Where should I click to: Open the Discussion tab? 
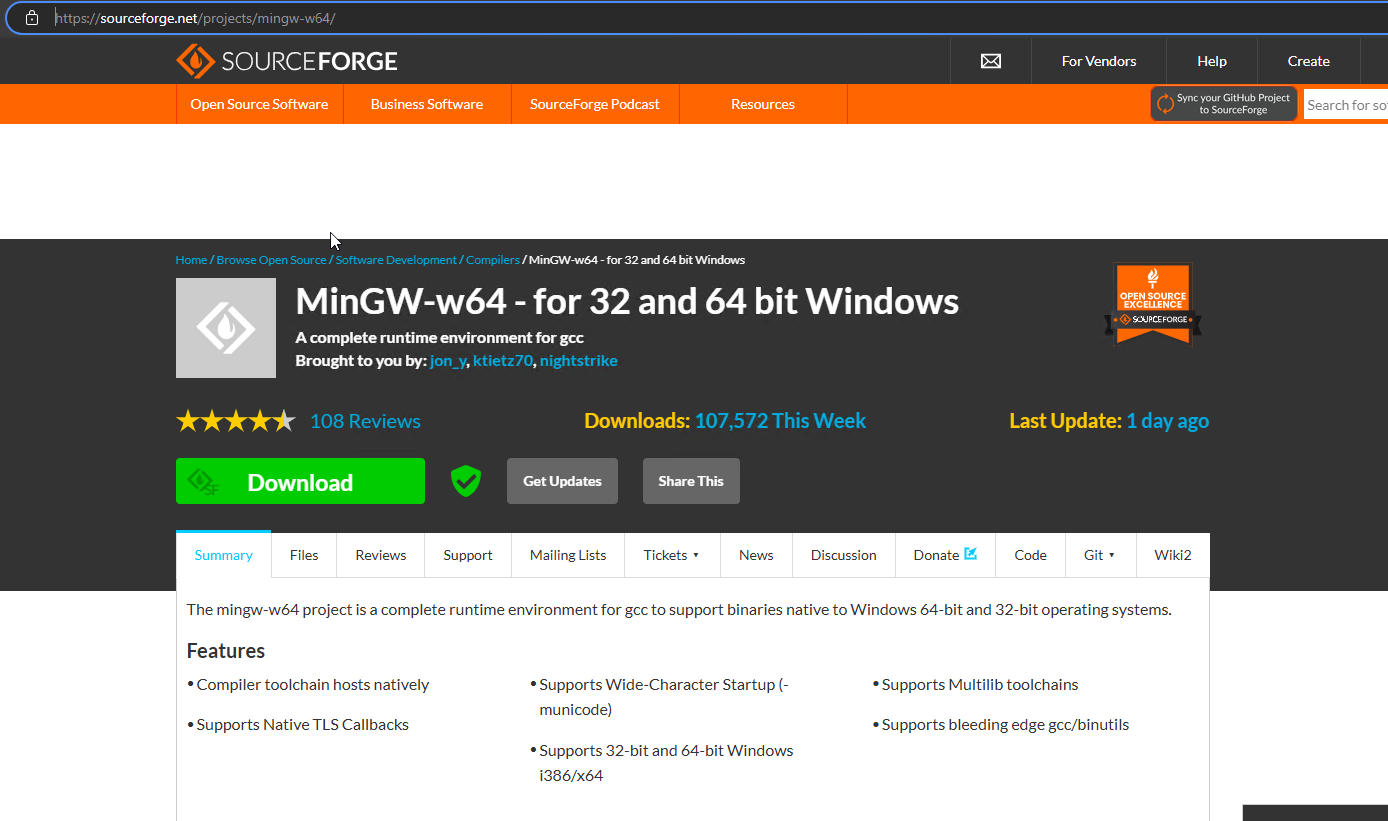pyautogui.click(x=844, y=555)
